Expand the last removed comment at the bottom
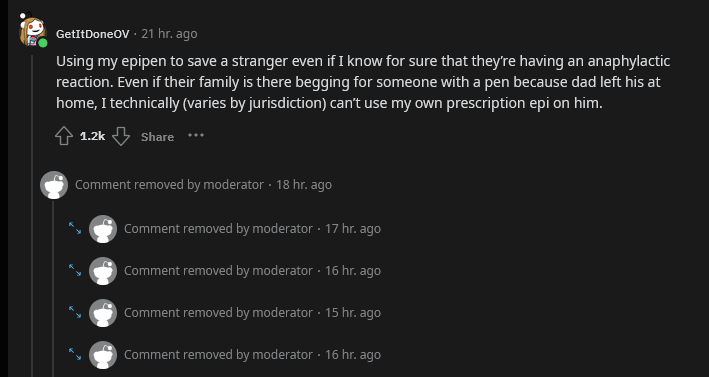The width and height of the screenshot is (709, 377). point(75,354)
